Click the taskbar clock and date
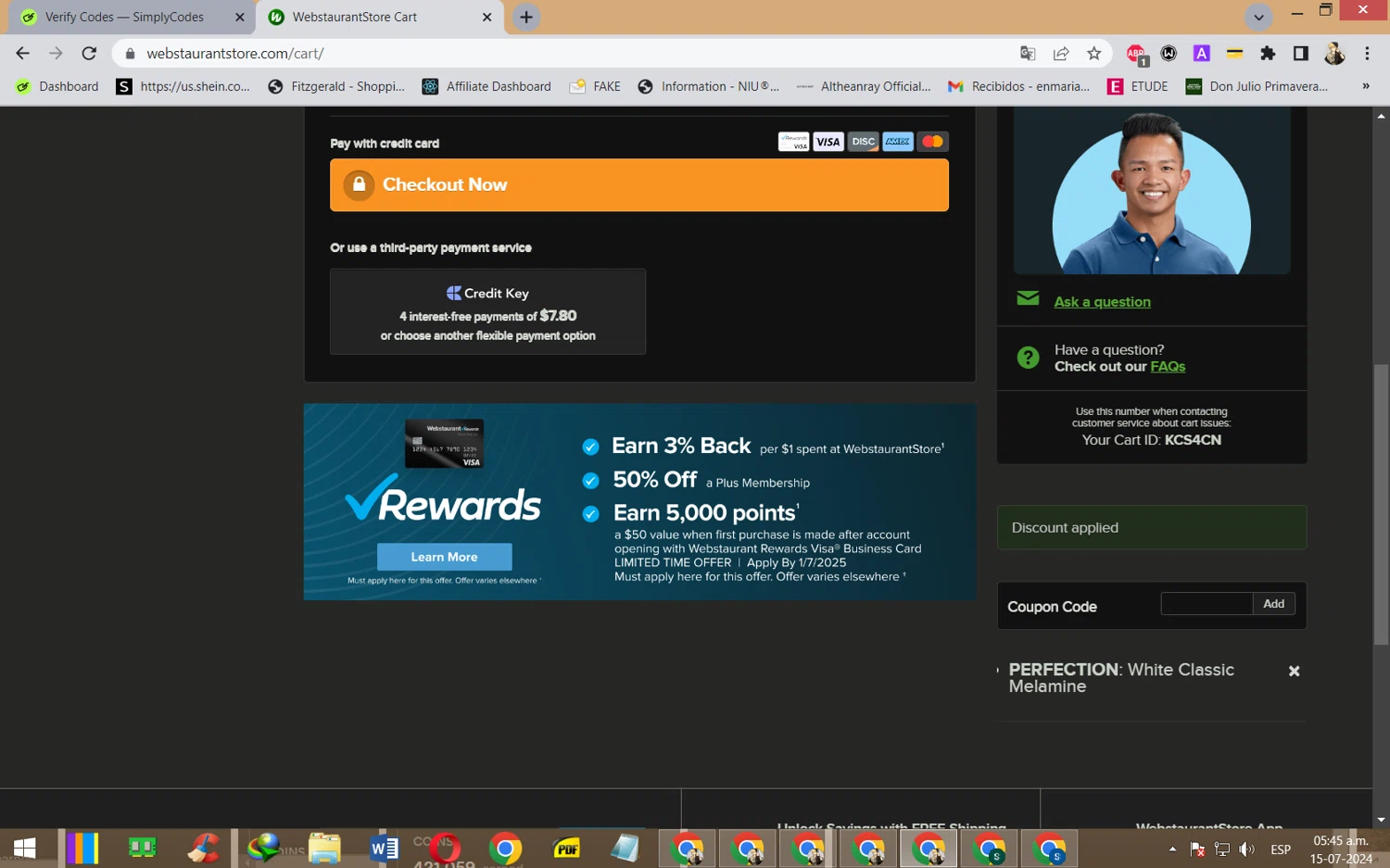1390x868 pixels. (1341, 849)
